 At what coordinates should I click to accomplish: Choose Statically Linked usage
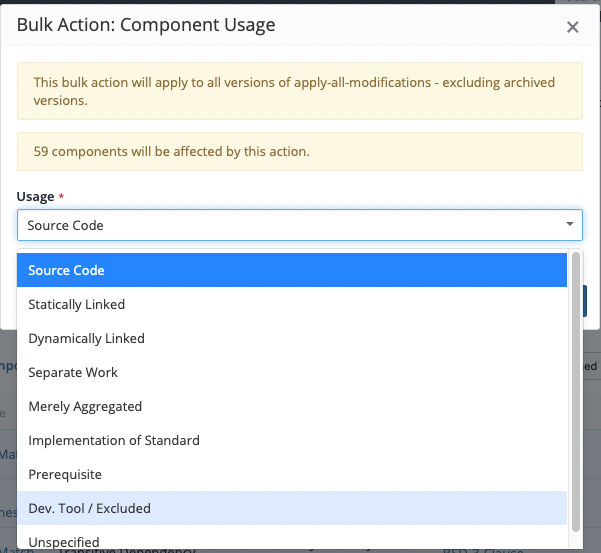pyautogui.click(x=292, y=304)
